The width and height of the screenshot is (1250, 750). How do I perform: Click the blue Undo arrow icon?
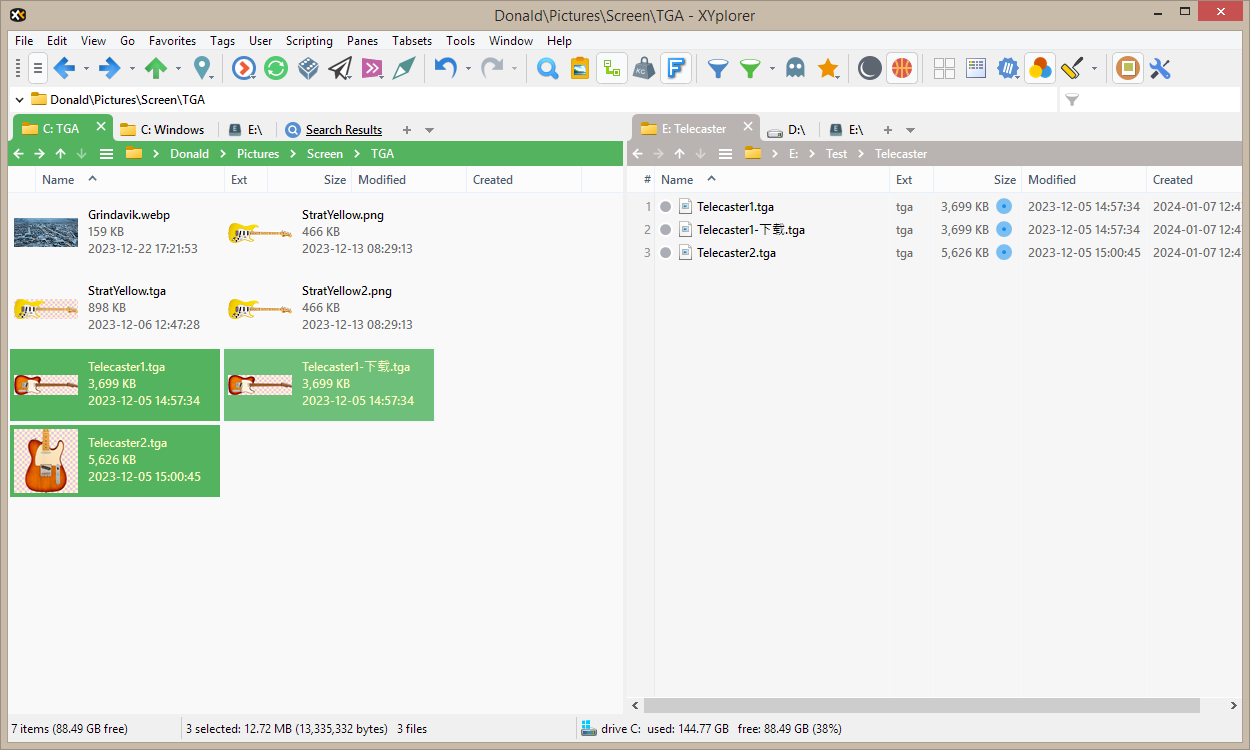(x=446, y=68)
